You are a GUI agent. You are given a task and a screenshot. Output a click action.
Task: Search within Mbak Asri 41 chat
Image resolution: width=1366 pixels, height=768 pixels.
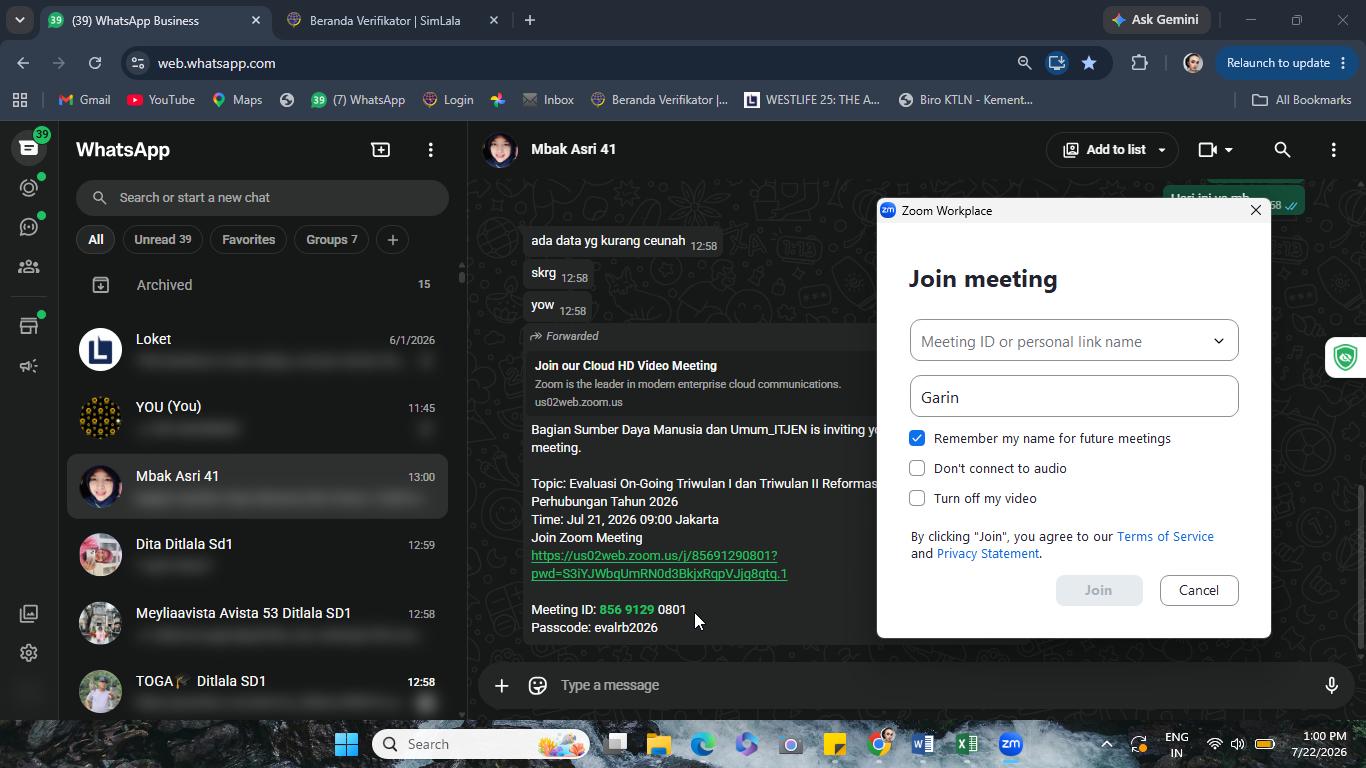click(x=1282, y=150)
